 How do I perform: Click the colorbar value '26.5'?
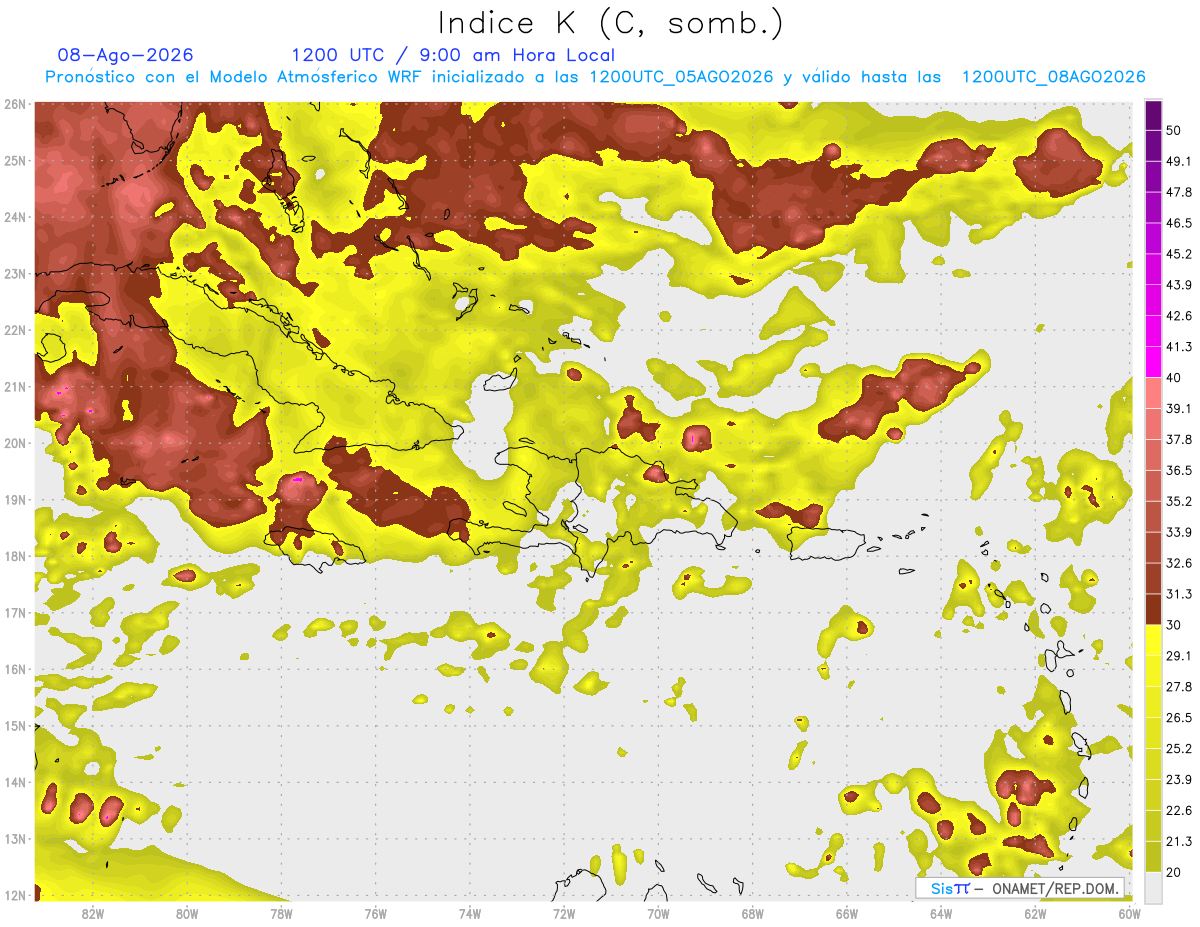pyautogui.click(x=1179, y=718)
